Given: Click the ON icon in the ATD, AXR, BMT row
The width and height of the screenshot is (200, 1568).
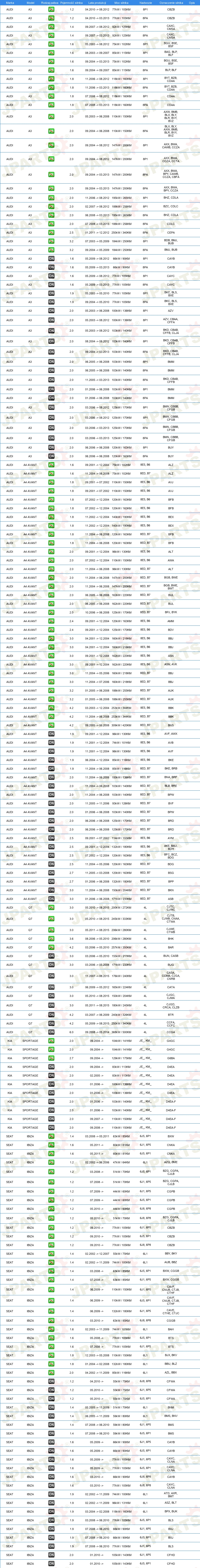Looking at the screenshot, I should coord(51,1494).
